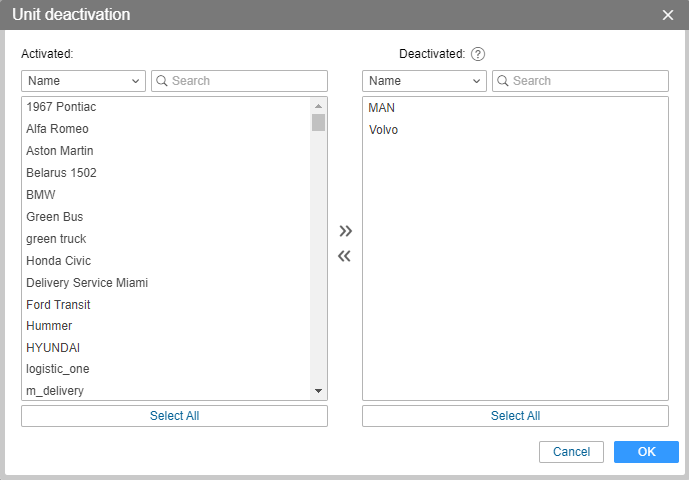The width and height of the screenshot is (689, 480).
Task: Select Aston Martin unit
Action: point(60,151)
